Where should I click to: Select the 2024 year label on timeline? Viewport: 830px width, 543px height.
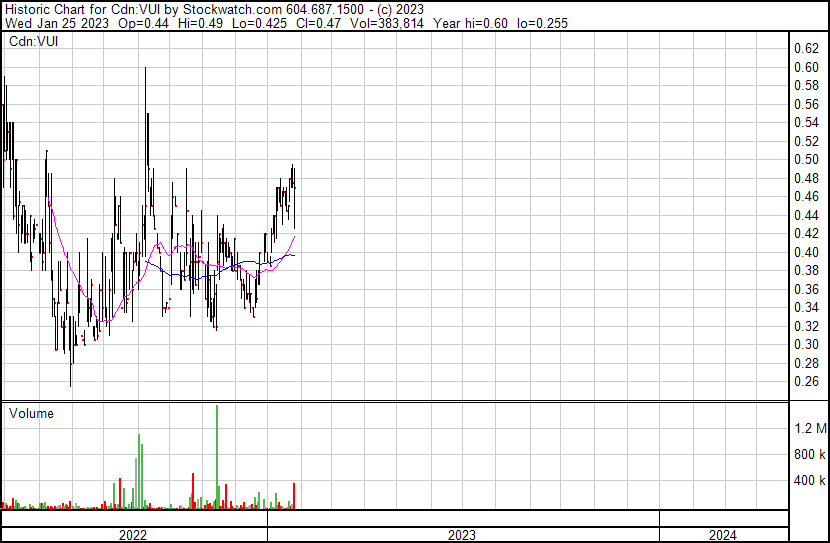(x=722, y=535)
